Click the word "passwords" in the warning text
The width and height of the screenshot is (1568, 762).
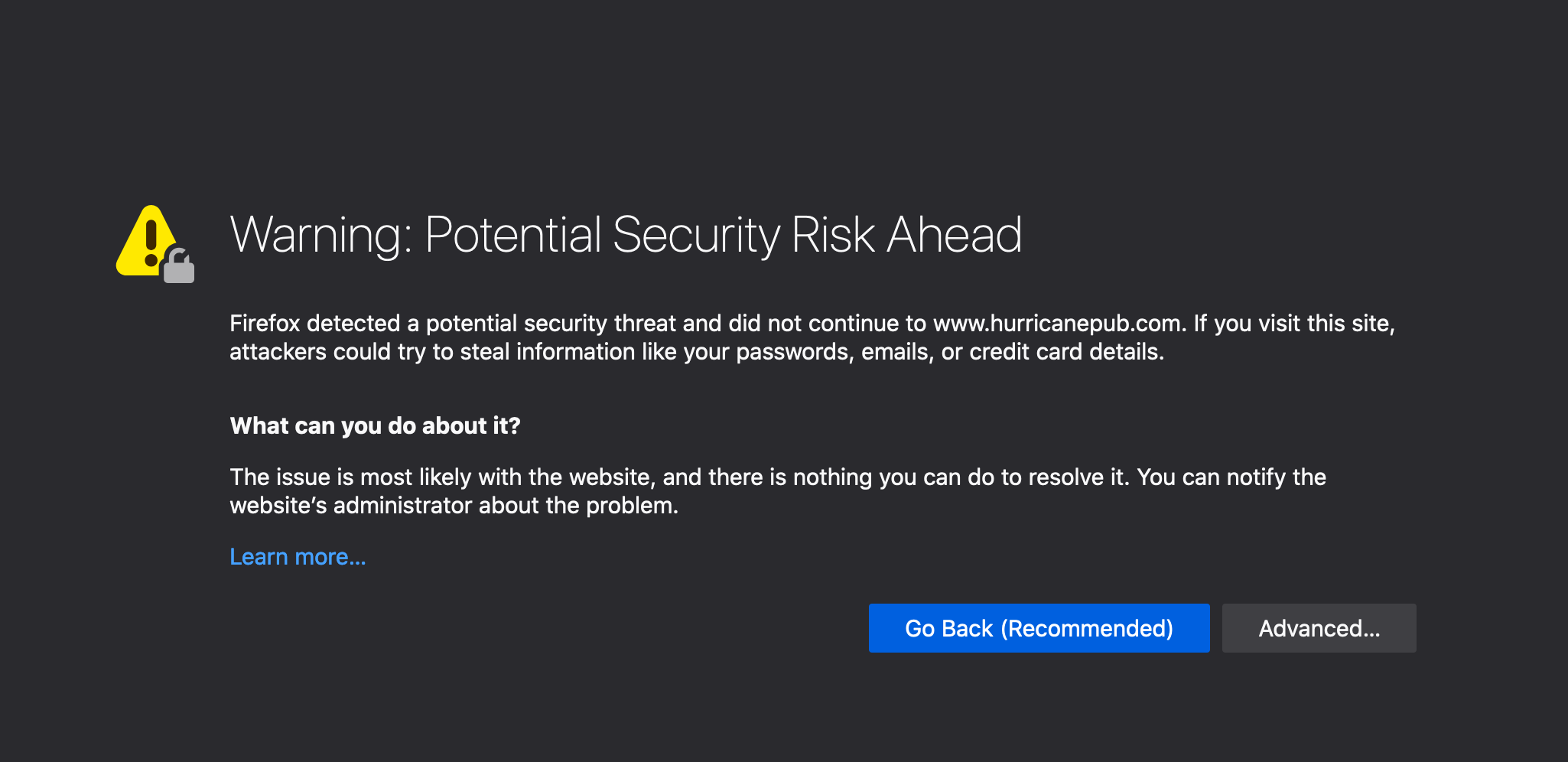pyautogui.click(x=793, y=352)
